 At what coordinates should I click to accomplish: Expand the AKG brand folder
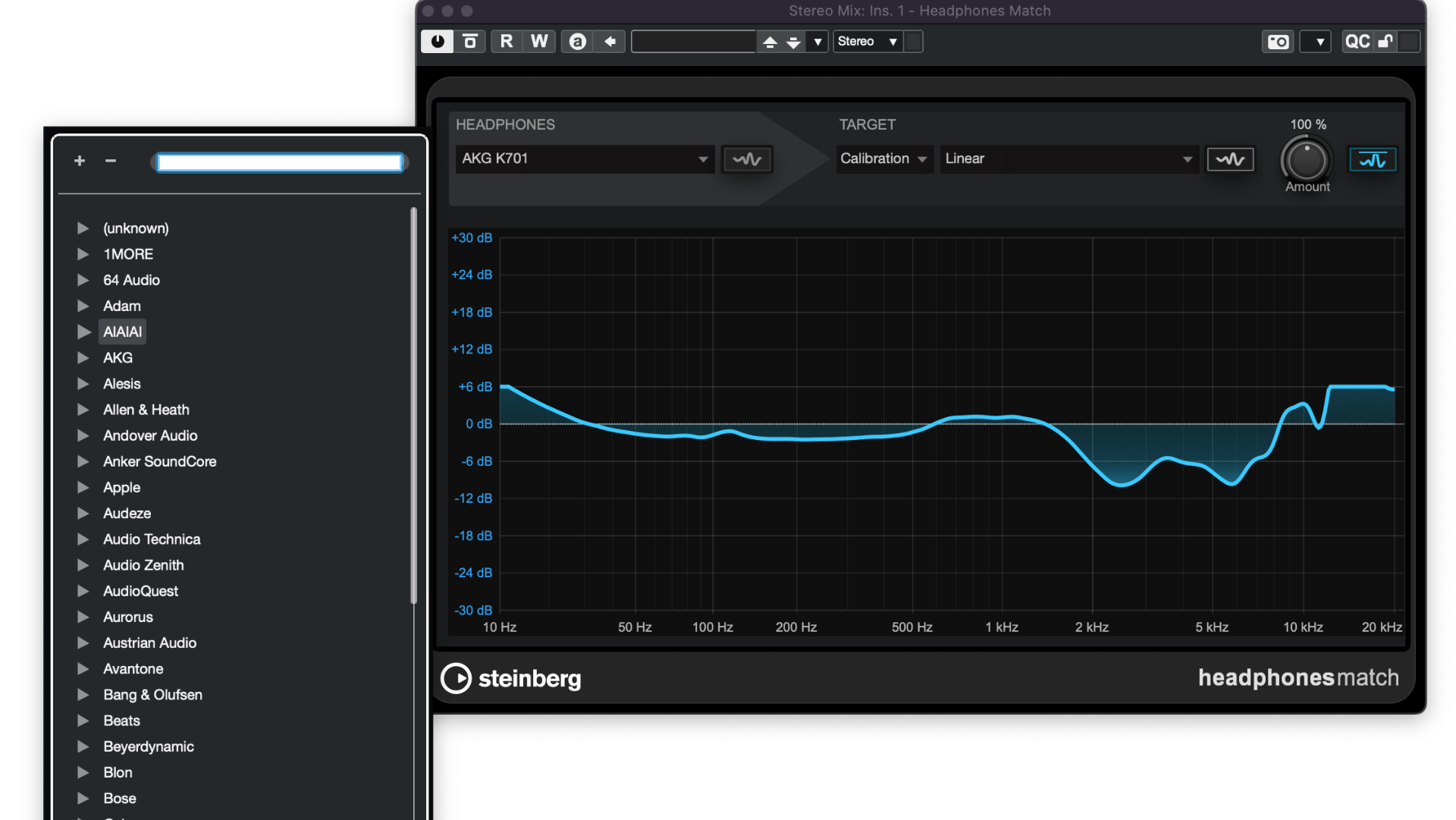click(x=83, y=357)
